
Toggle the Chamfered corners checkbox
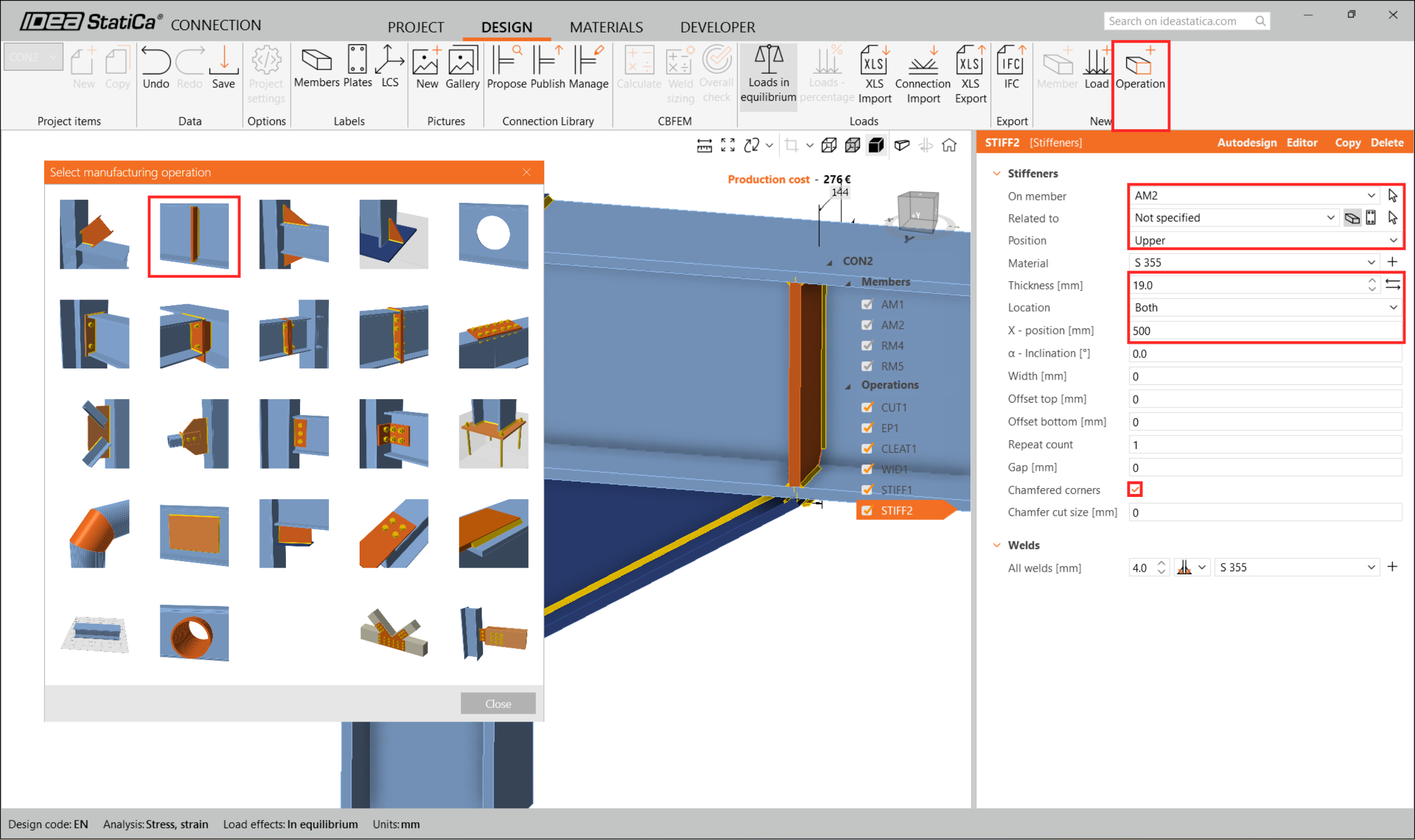tap(1135, 489)
